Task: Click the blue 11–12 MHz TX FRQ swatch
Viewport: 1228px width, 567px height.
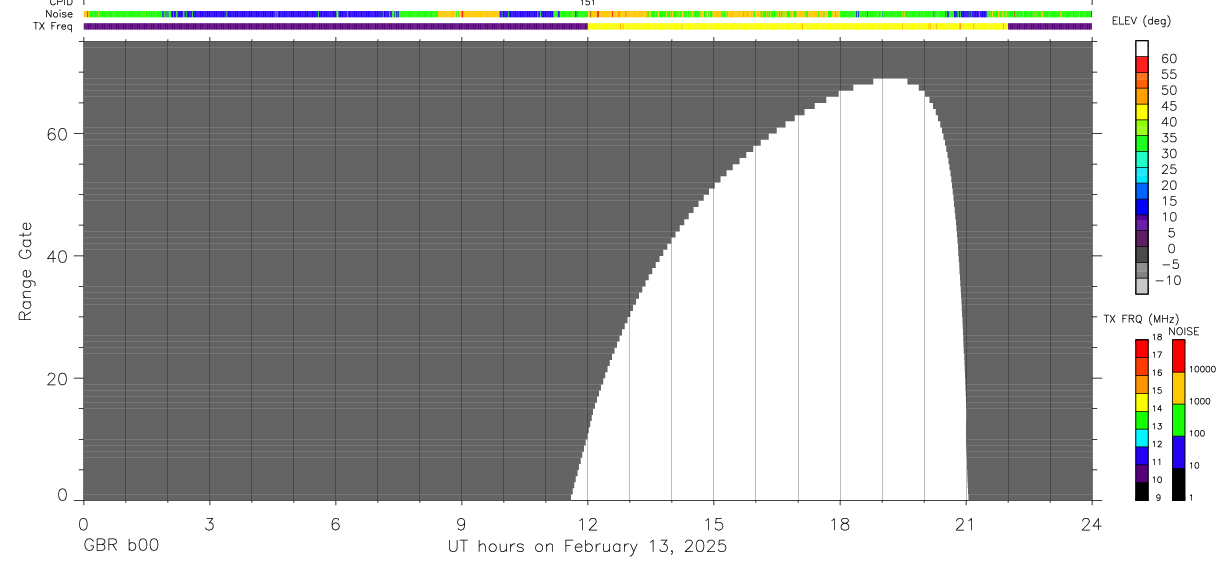Action: coord(1142,454)
